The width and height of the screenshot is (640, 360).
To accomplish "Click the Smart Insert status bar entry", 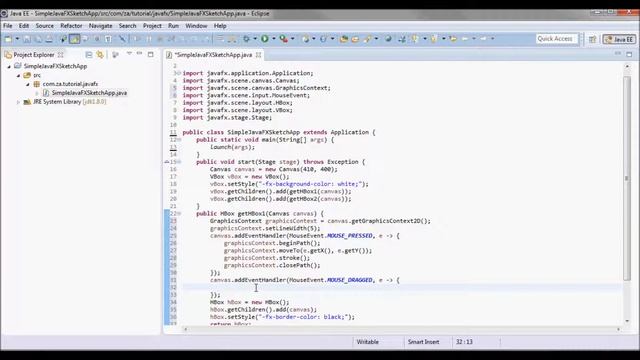I will 423,342.
